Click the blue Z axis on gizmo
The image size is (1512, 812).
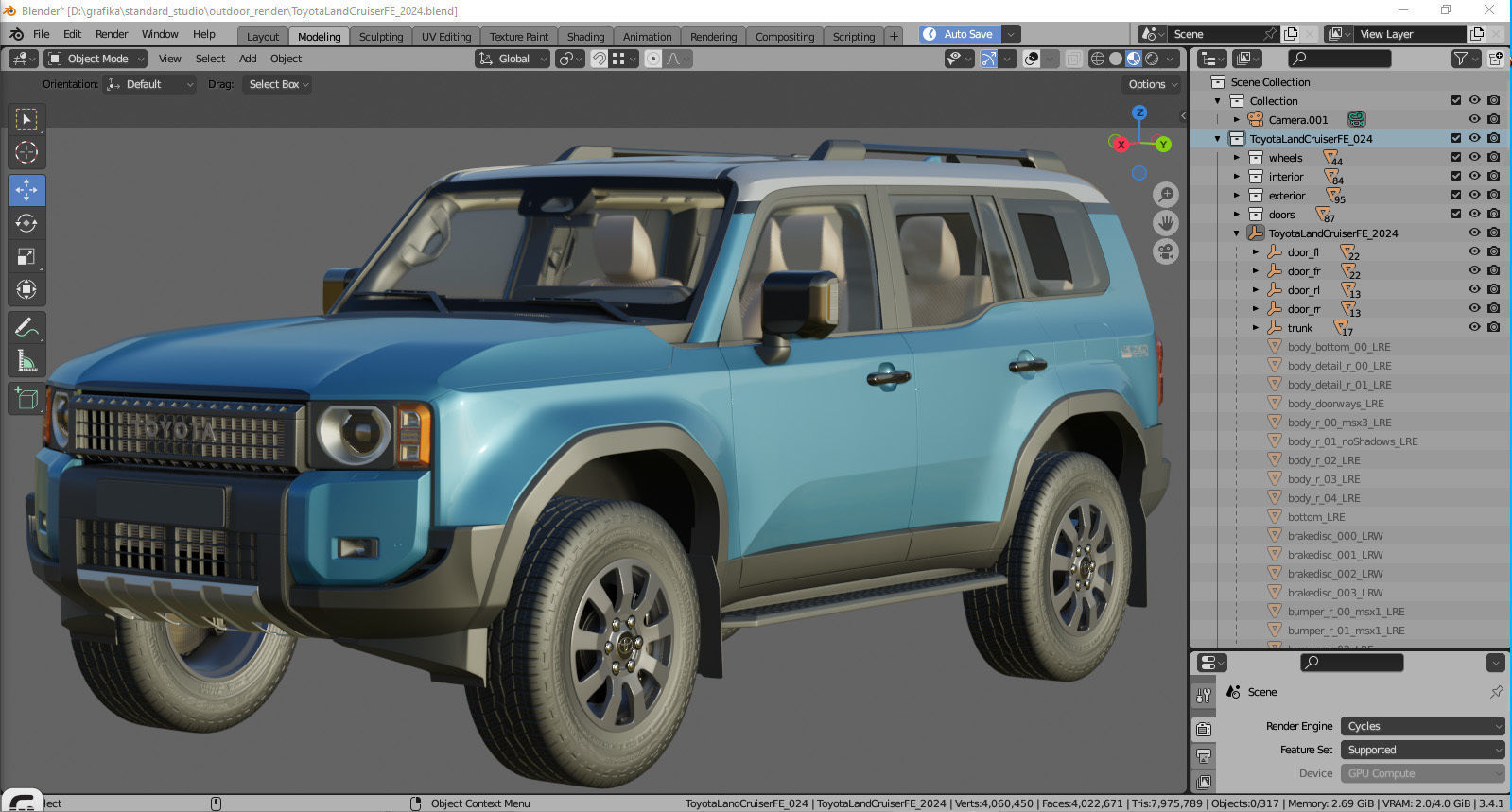[1140, 112]
